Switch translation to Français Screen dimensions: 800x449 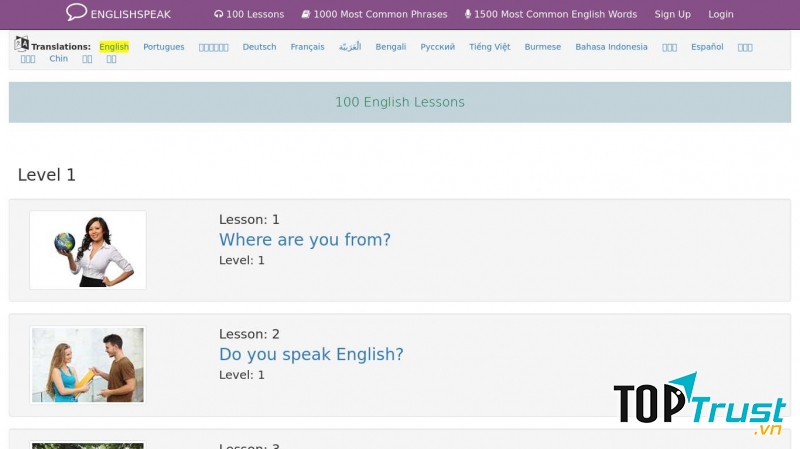point(307,46)
